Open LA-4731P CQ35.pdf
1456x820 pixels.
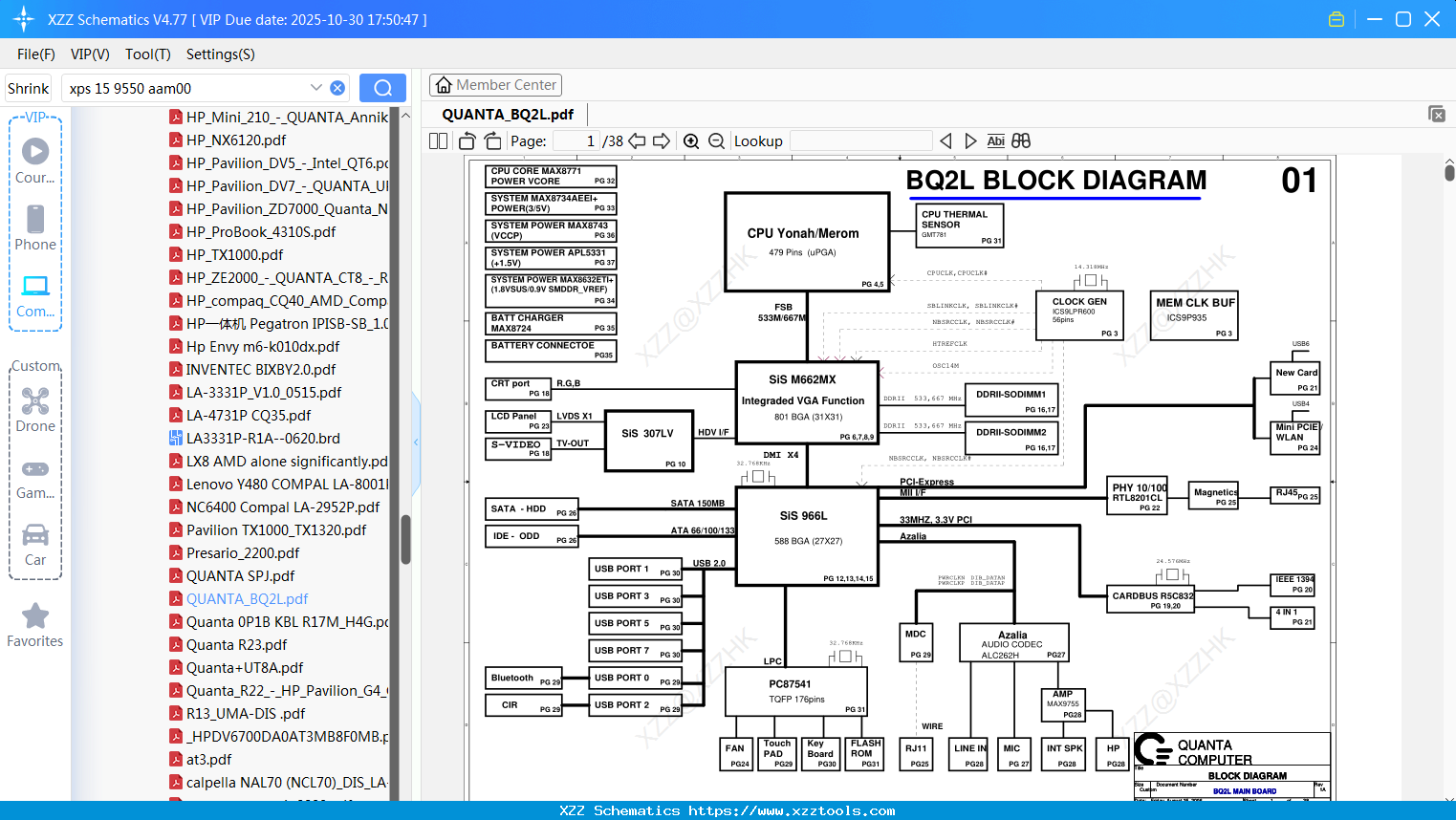pyautogui.click(x=249, y=415)
